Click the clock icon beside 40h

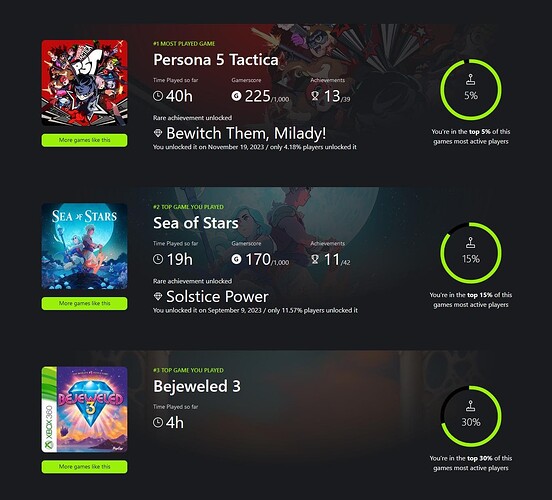[x=158, y=96]
